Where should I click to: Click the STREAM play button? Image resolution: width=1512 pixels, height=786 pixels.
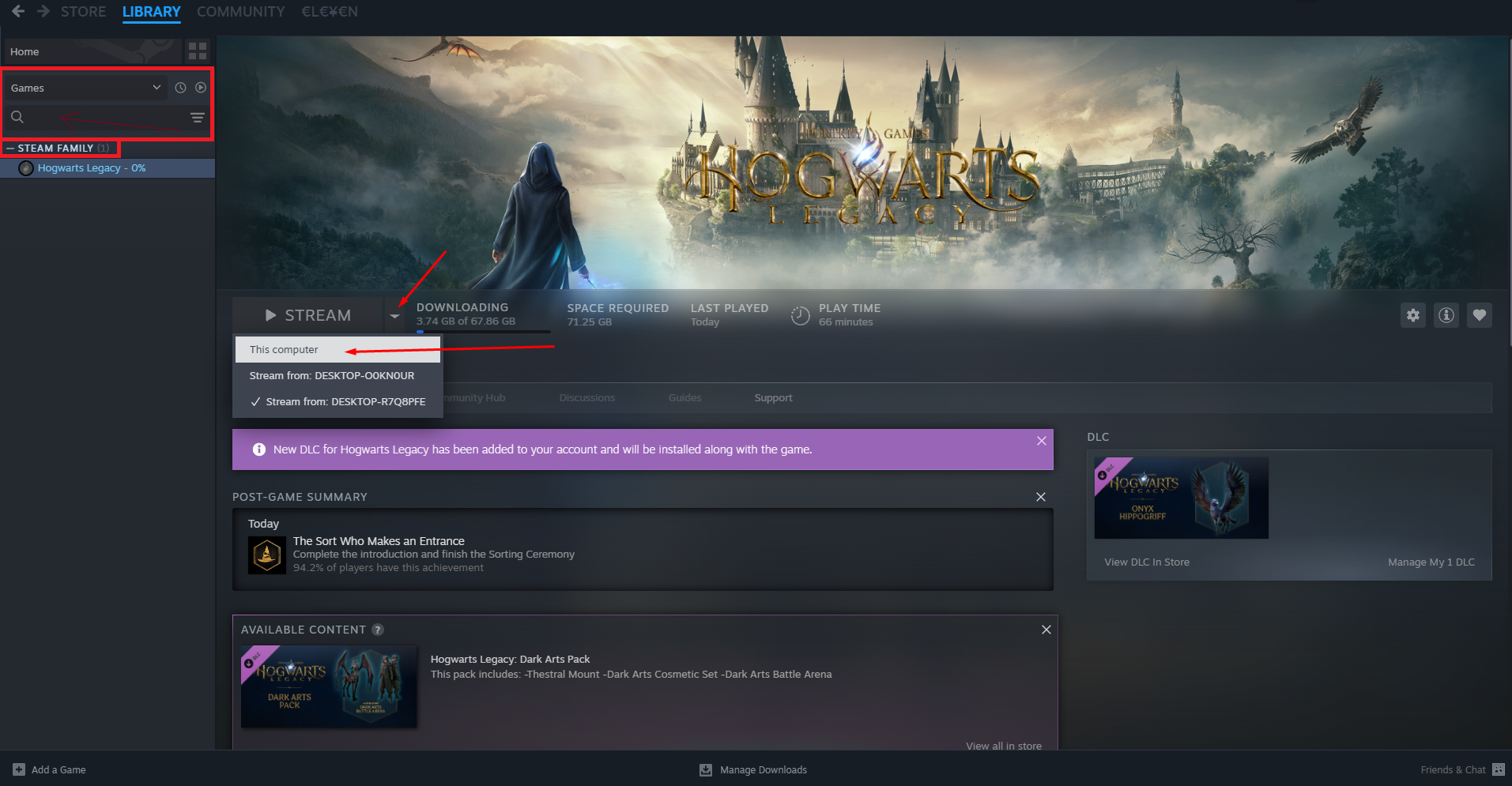(x=308, y=315)
